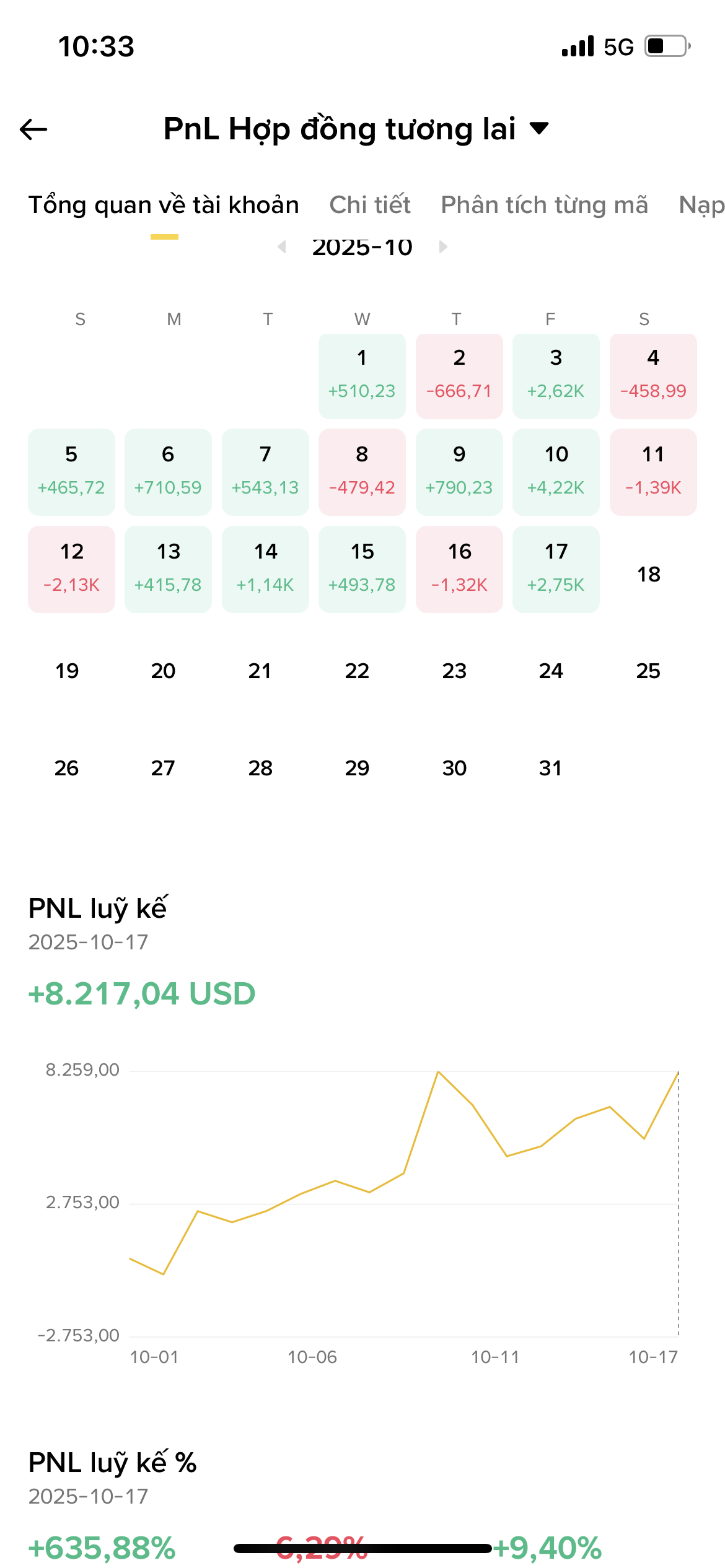Tap October 10 showing +4,22K
Image resolution: width=725 pixels, height=1568 pixels.
[x=556, y=472]
